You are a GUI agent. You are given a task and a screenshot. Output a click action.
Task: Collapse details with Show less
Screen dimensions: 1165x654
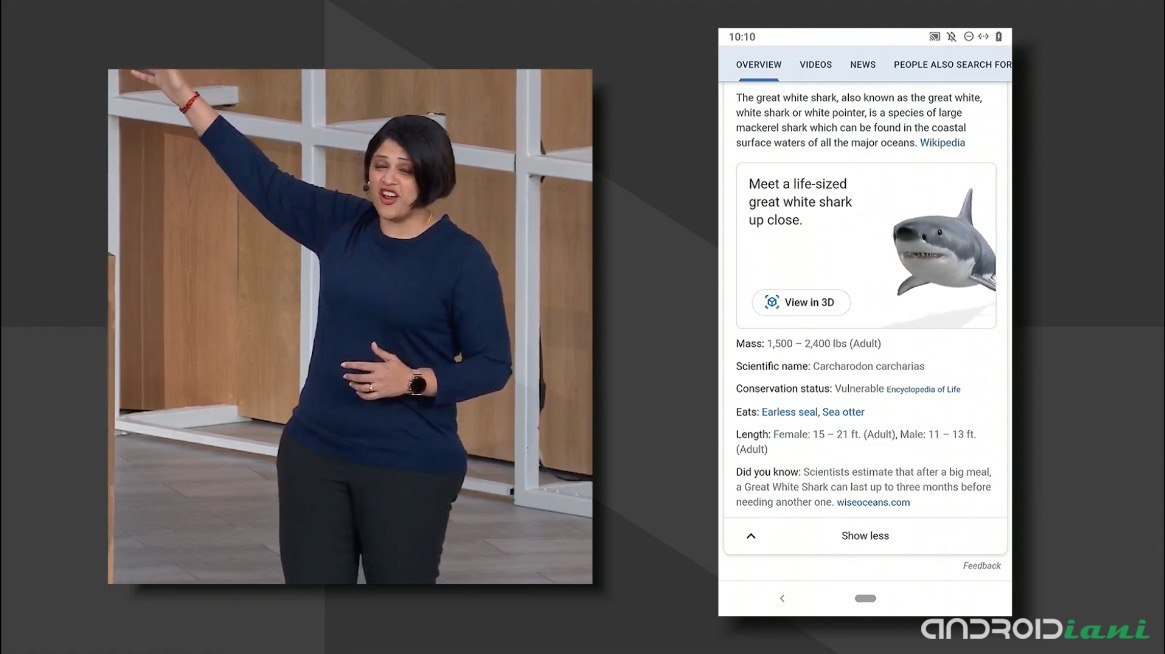866,536
